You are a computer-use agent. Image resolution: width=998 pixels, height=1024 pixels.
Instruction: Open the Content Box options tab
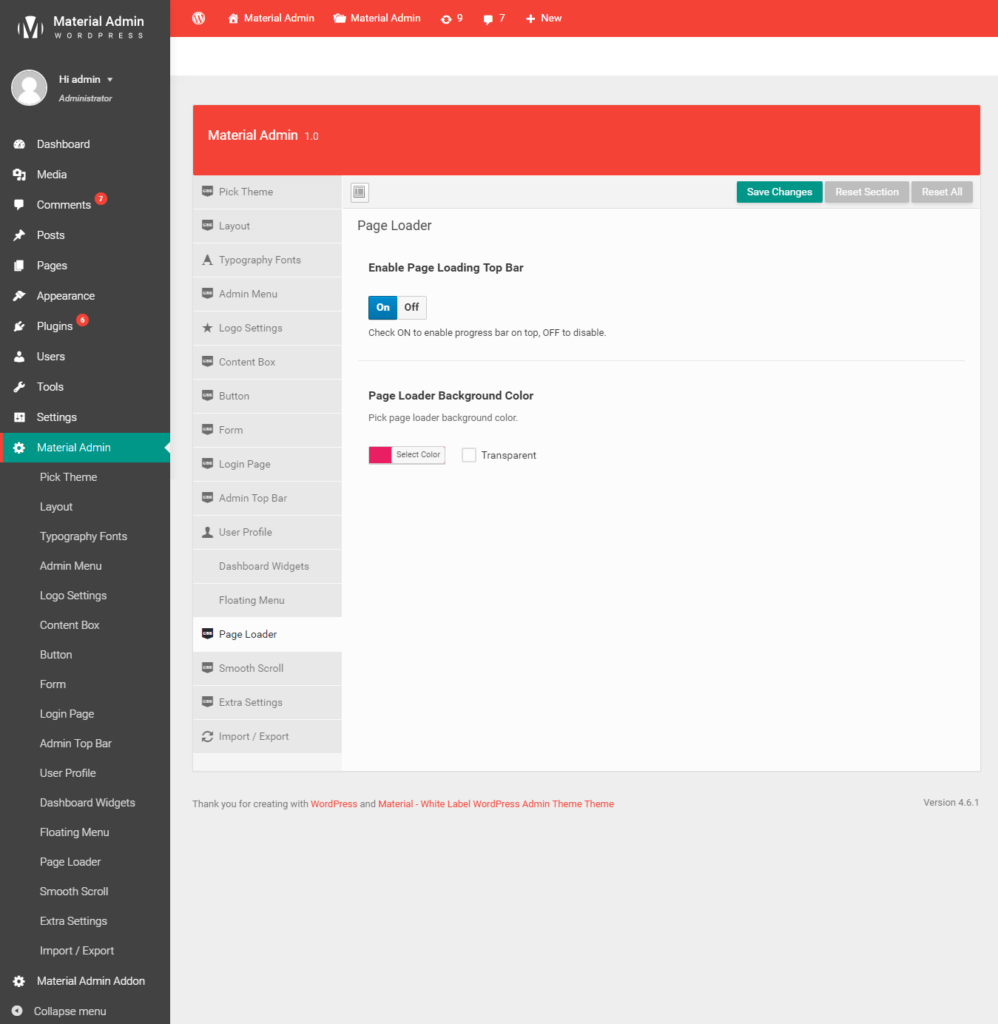267,362
